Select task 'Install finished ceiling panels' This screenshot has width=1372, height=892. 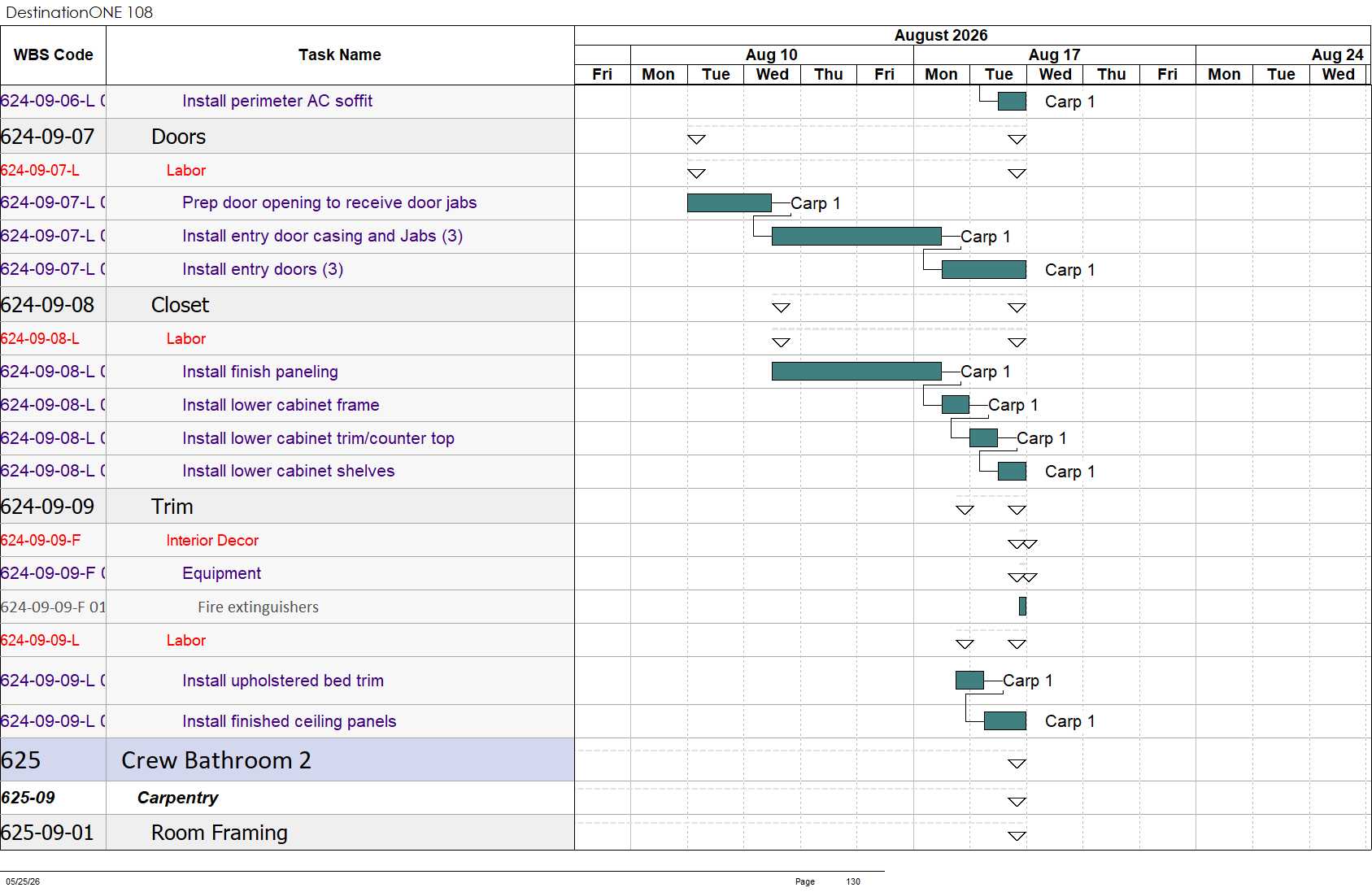point(290,721)
